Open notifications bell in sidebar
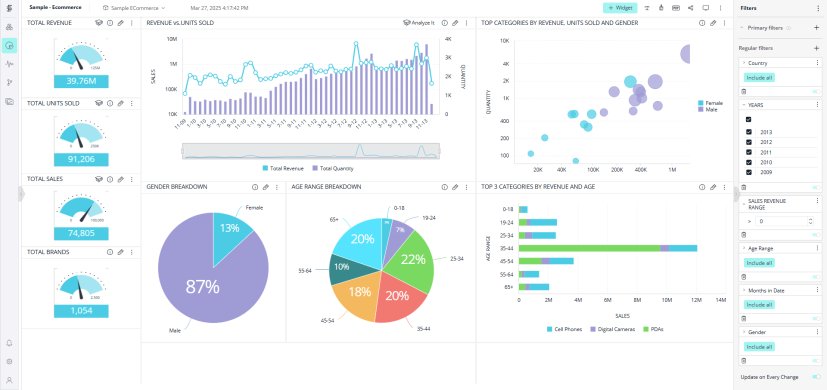 pyautogui.click(x=9, y=343)
